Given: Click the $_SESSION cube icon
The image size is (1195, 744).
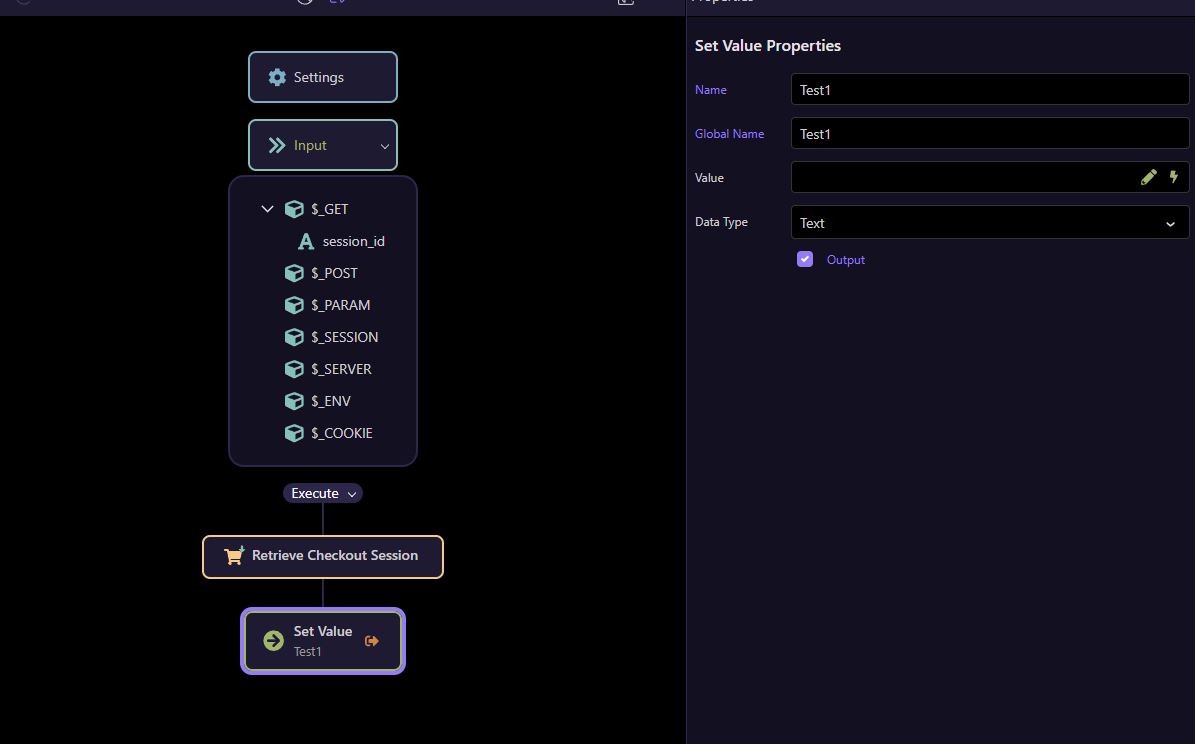Looking at the screenshot, I should pos(294,337).
